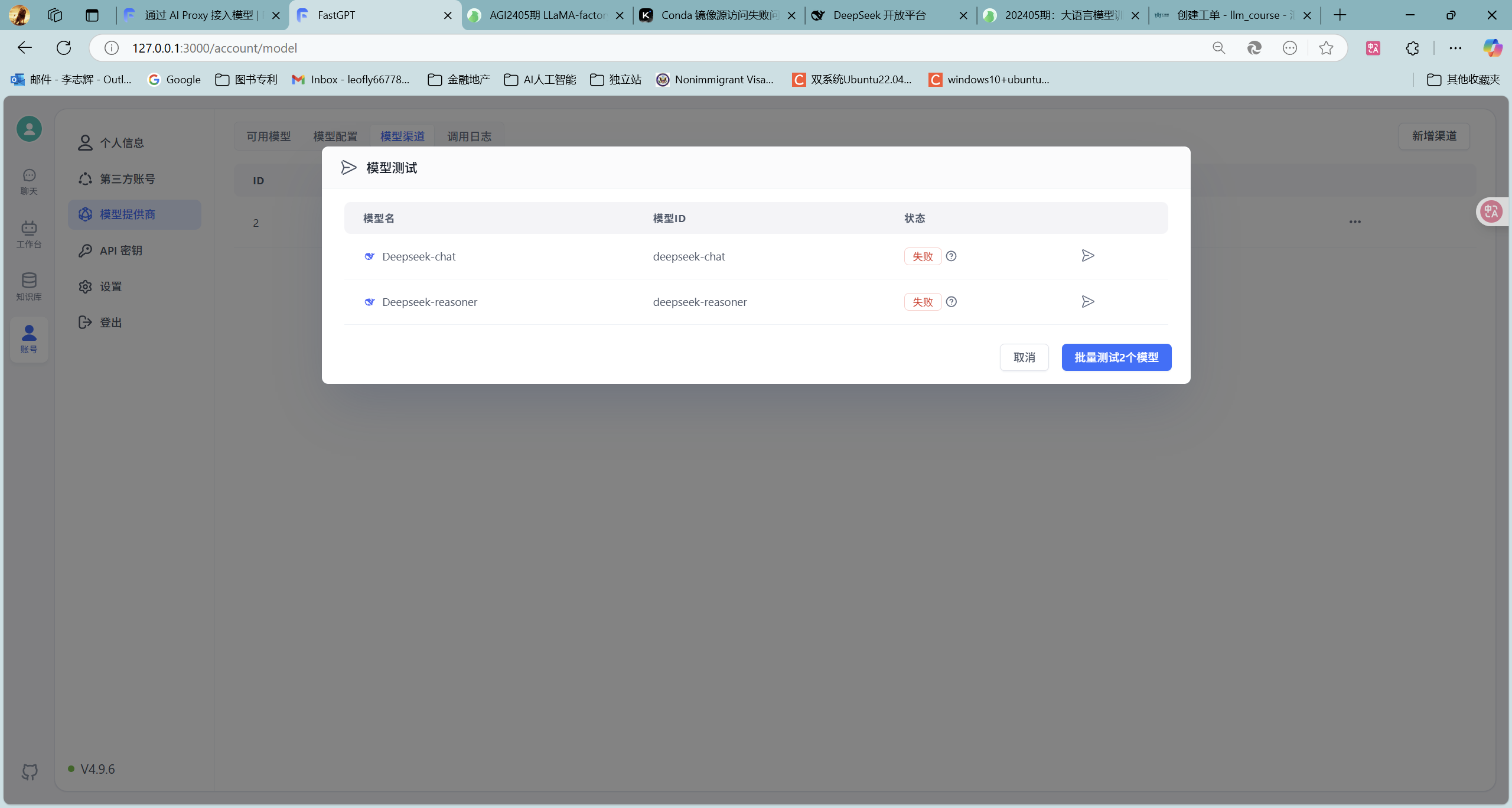This screenshot has height=808, width=1512.
Task: Show failure details for Deepseek-chat
Action: 951,256
